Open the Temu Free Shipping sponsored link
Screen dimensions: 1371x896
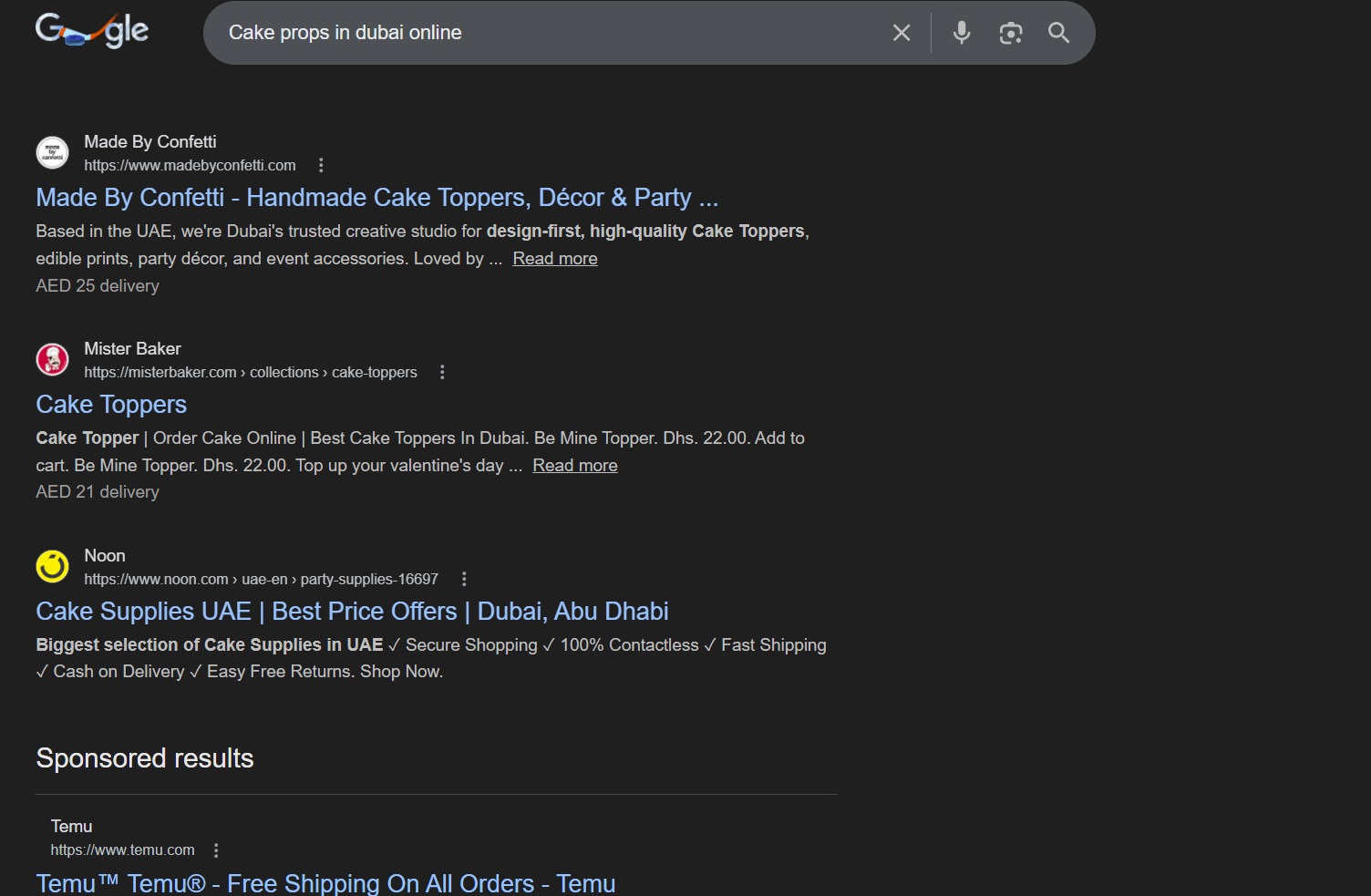tap(325, 883)
